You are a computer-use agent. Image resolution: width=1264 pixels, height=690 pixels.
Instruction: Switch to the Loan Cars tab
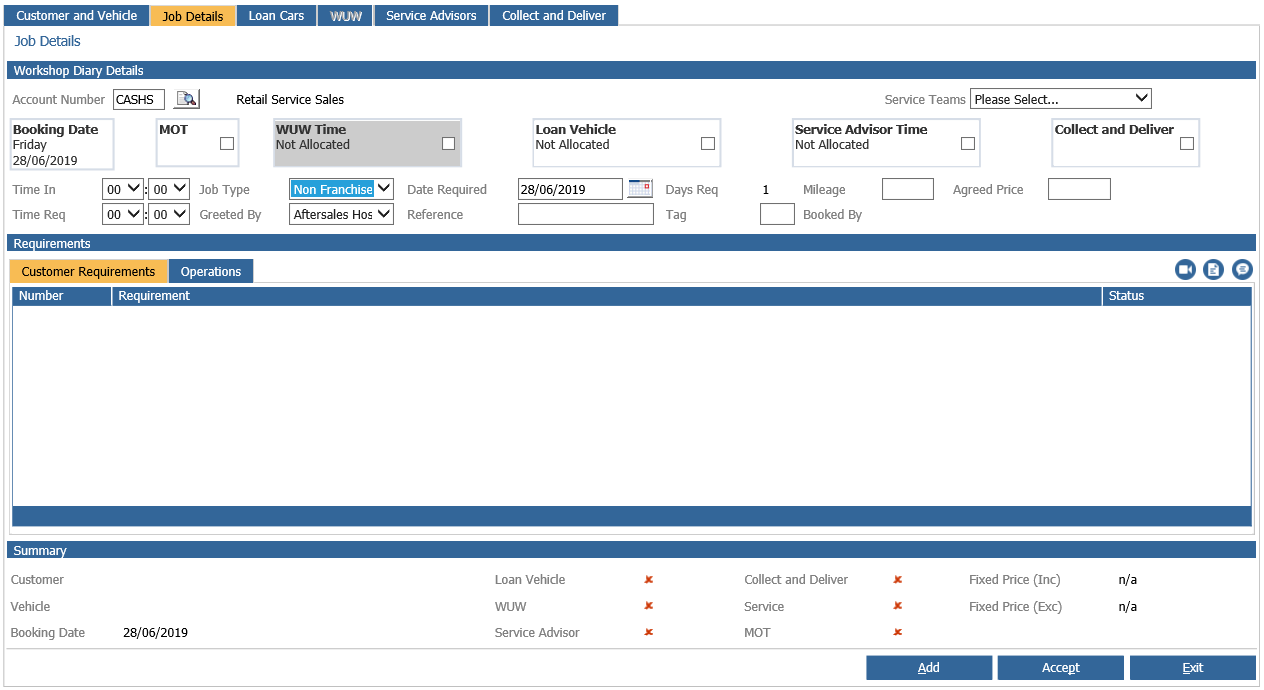click(277, 16)
